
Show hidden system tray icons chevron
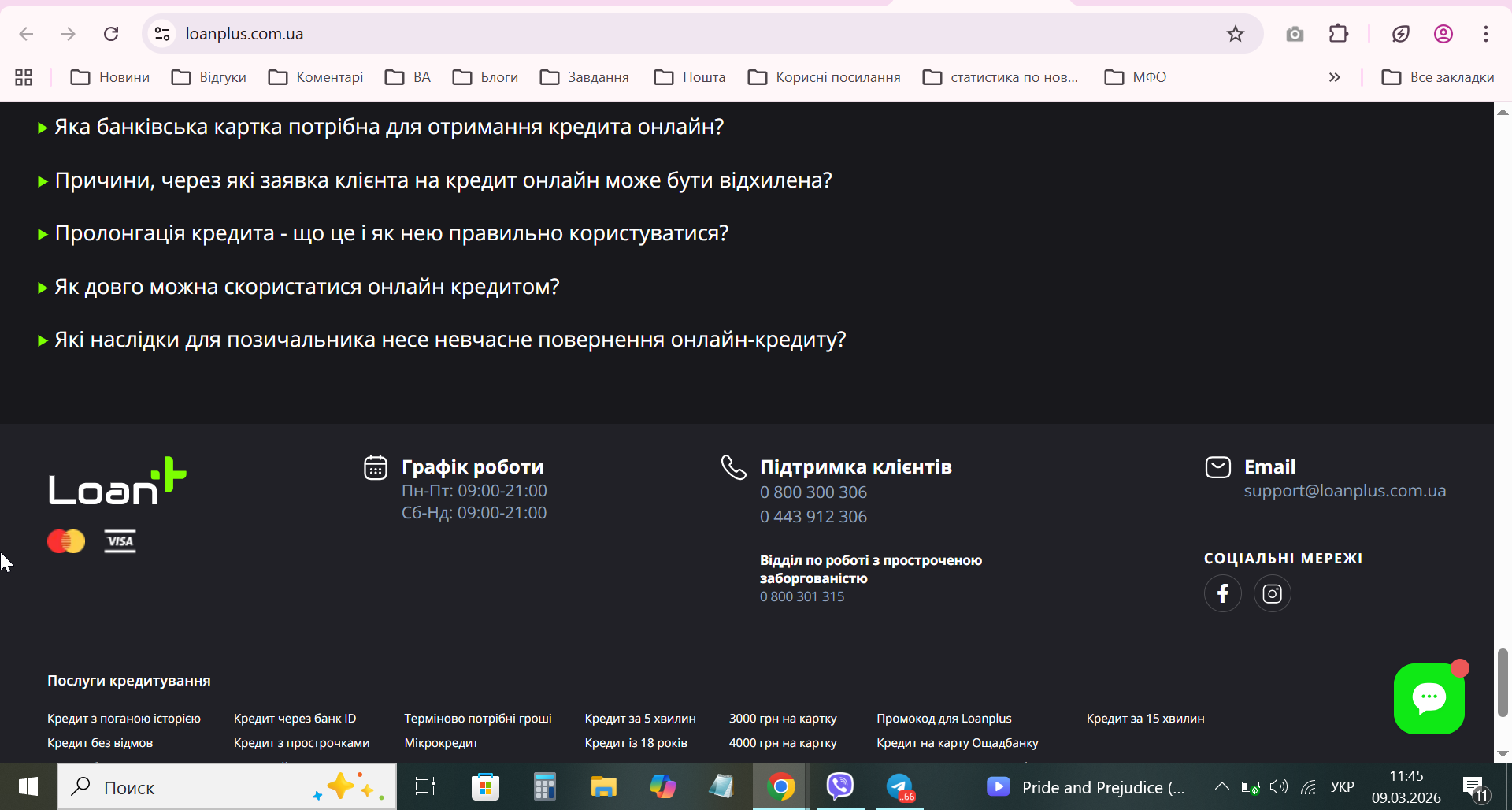click(1221, 786)
